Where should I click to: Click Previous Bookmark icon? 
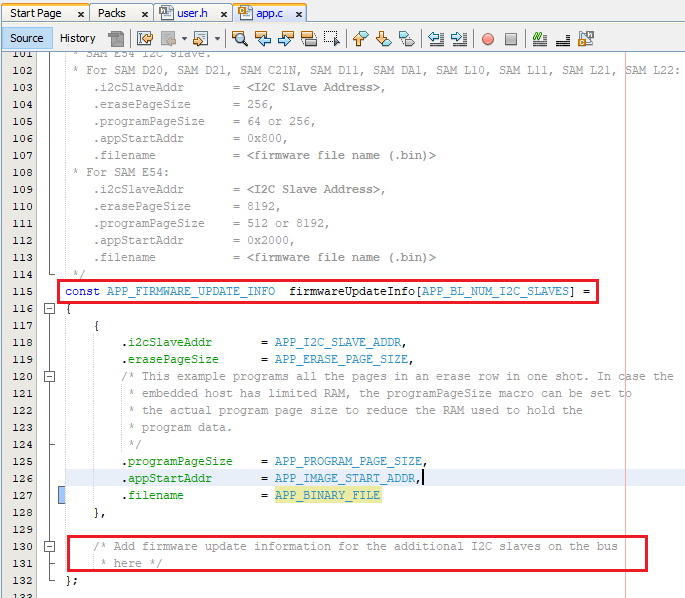[360, 38]
